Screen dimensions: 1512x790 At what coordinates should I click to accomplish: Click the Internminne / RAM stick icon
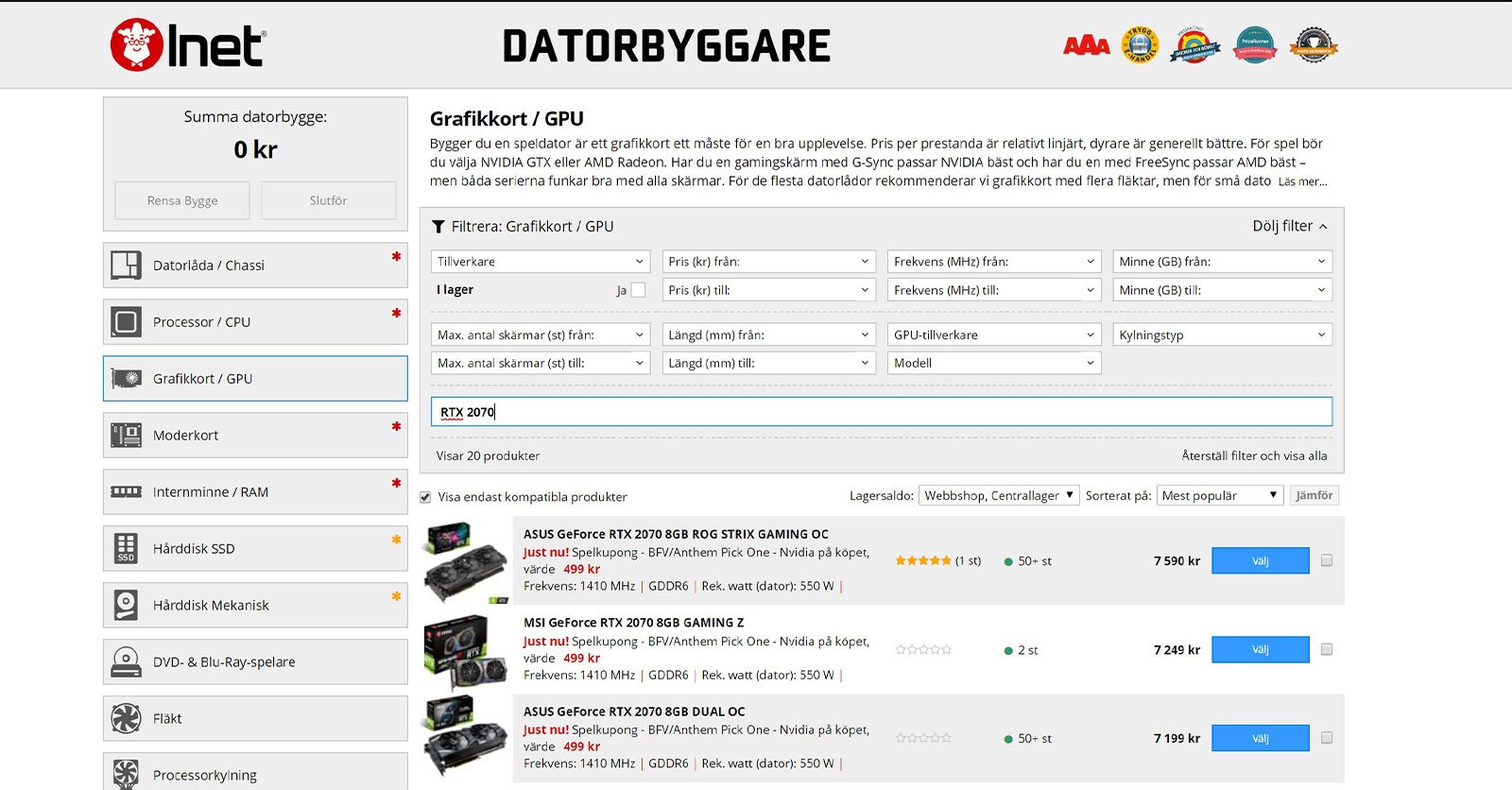pos(126,492)
